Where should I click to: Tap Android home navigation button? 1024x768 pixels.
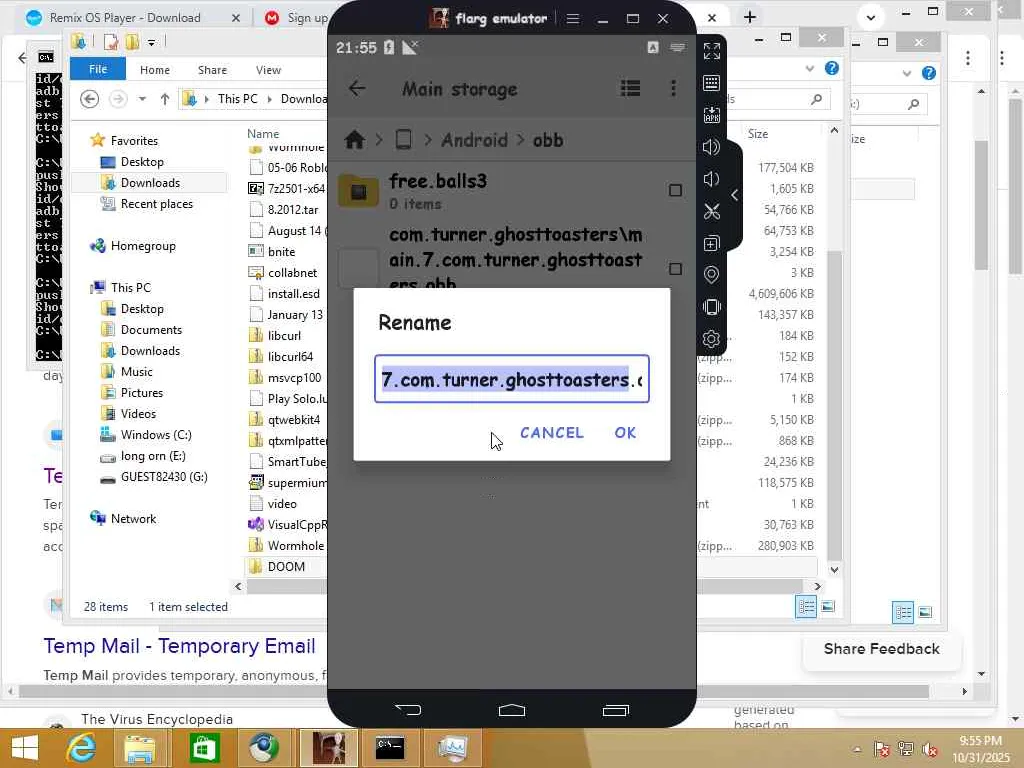tap(512, 710)
